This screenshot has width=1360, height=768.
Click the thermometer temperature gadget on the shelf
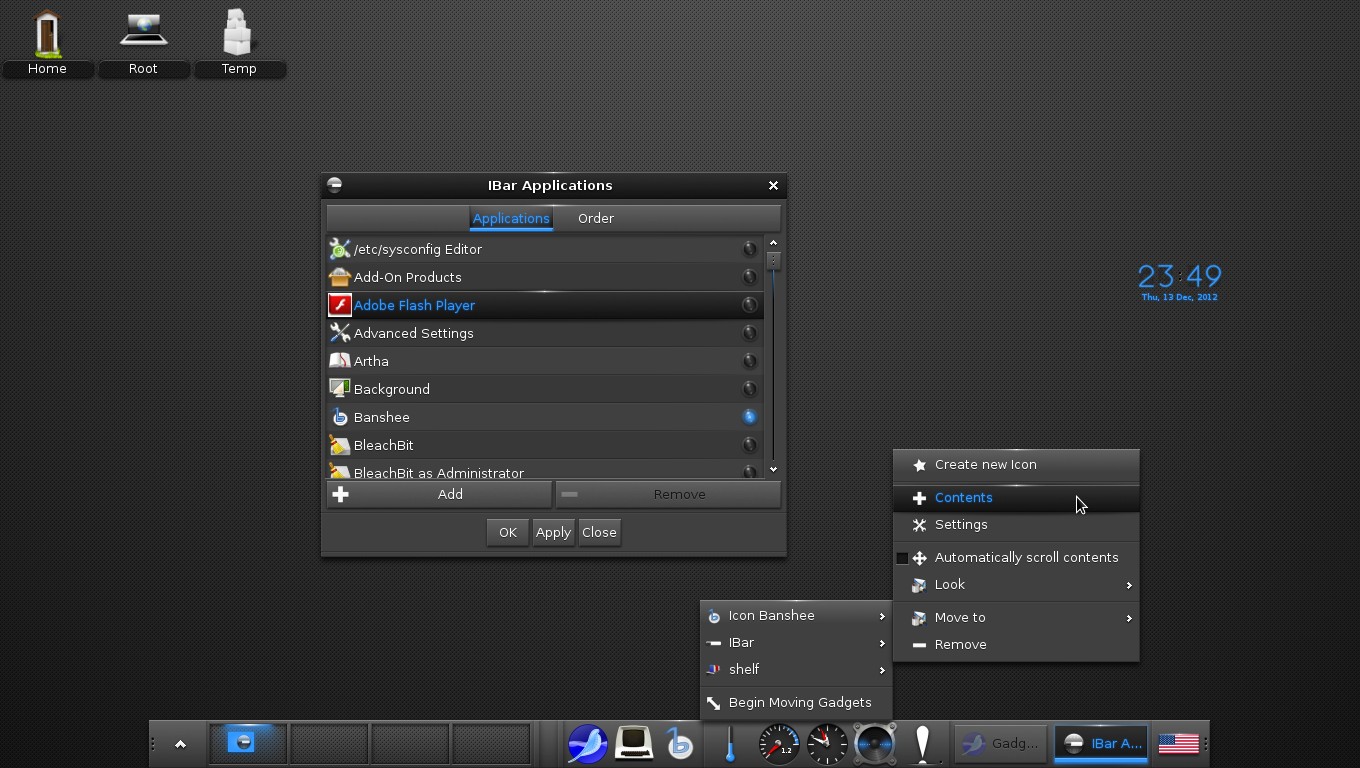click(729, 743)
